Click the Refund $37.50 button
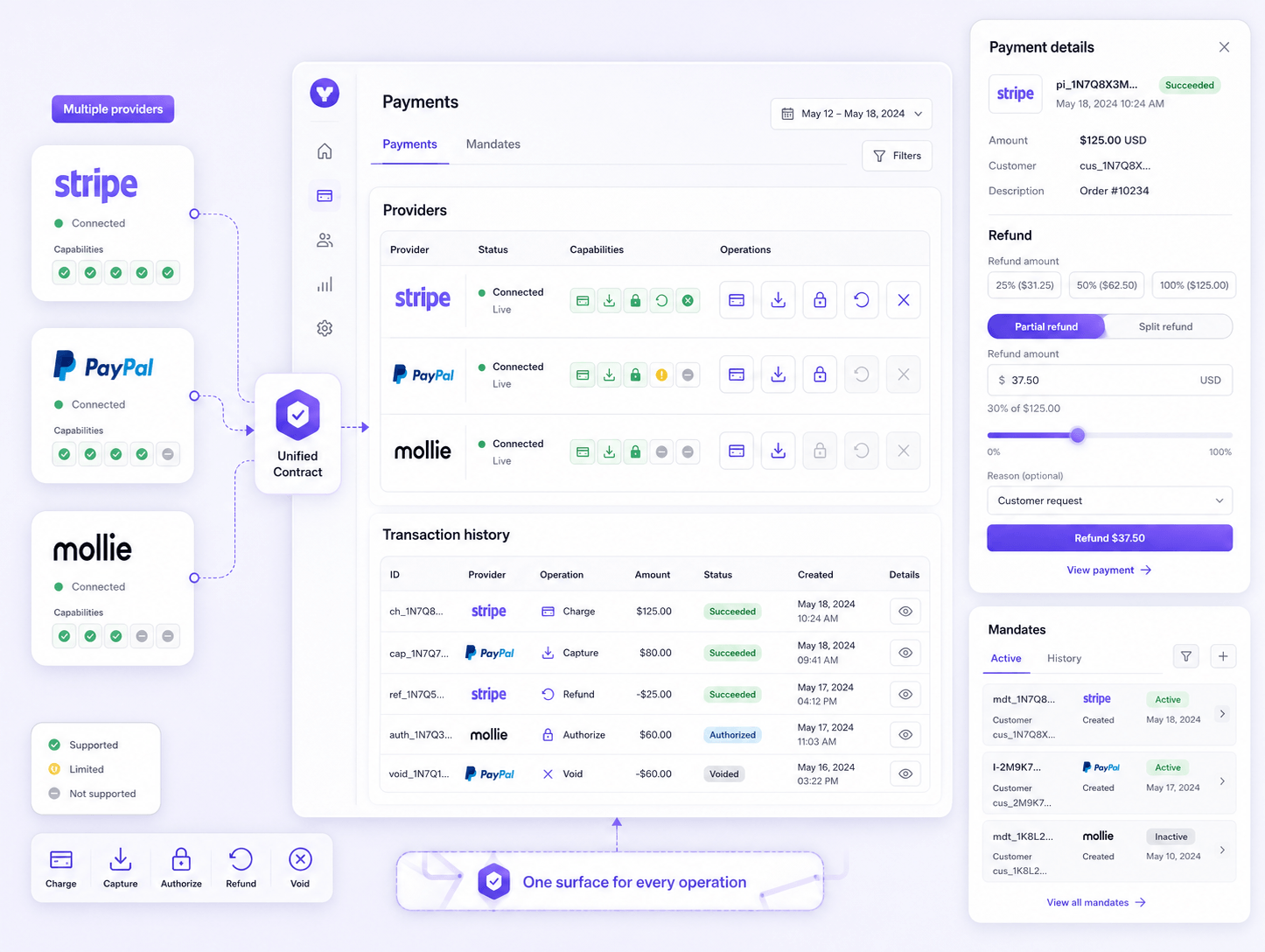 (x=1109, y=538)
